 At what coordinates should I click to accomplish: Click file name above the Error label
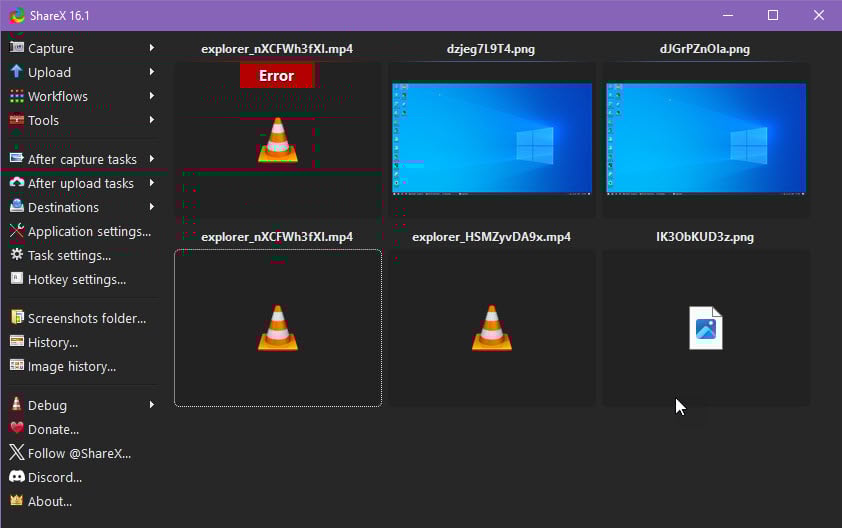click(x=277, y=49)
